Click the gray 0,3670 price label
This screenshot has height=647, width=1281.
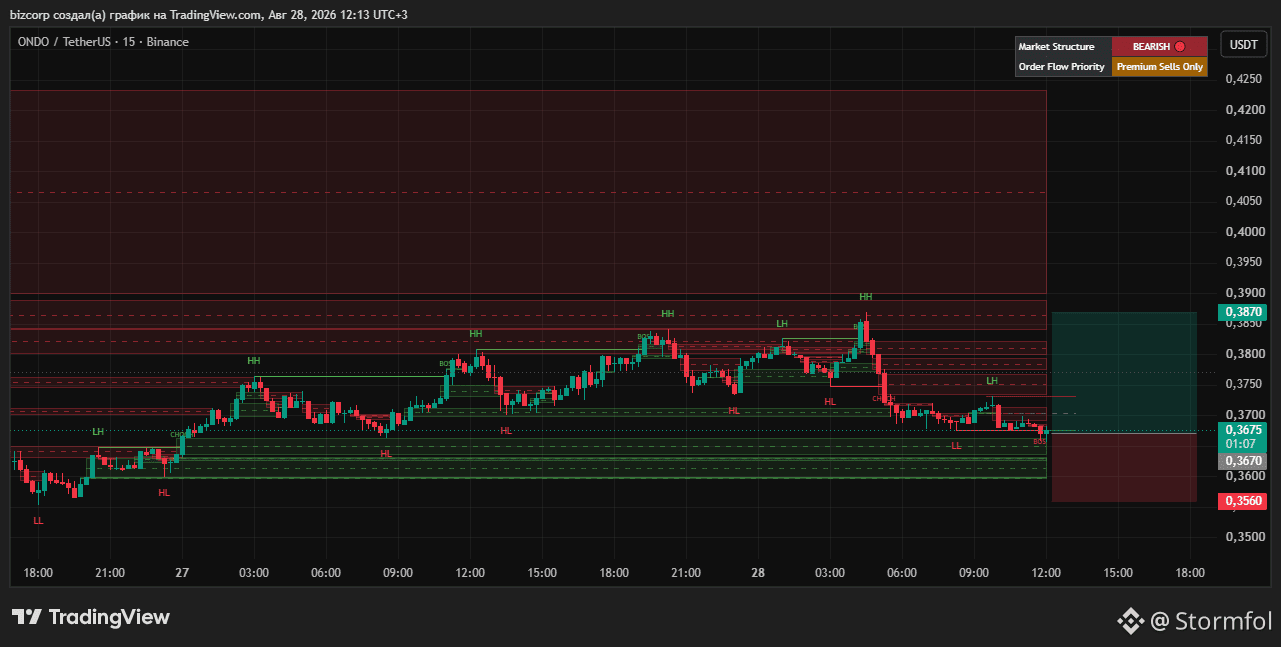coord(1244,461)
